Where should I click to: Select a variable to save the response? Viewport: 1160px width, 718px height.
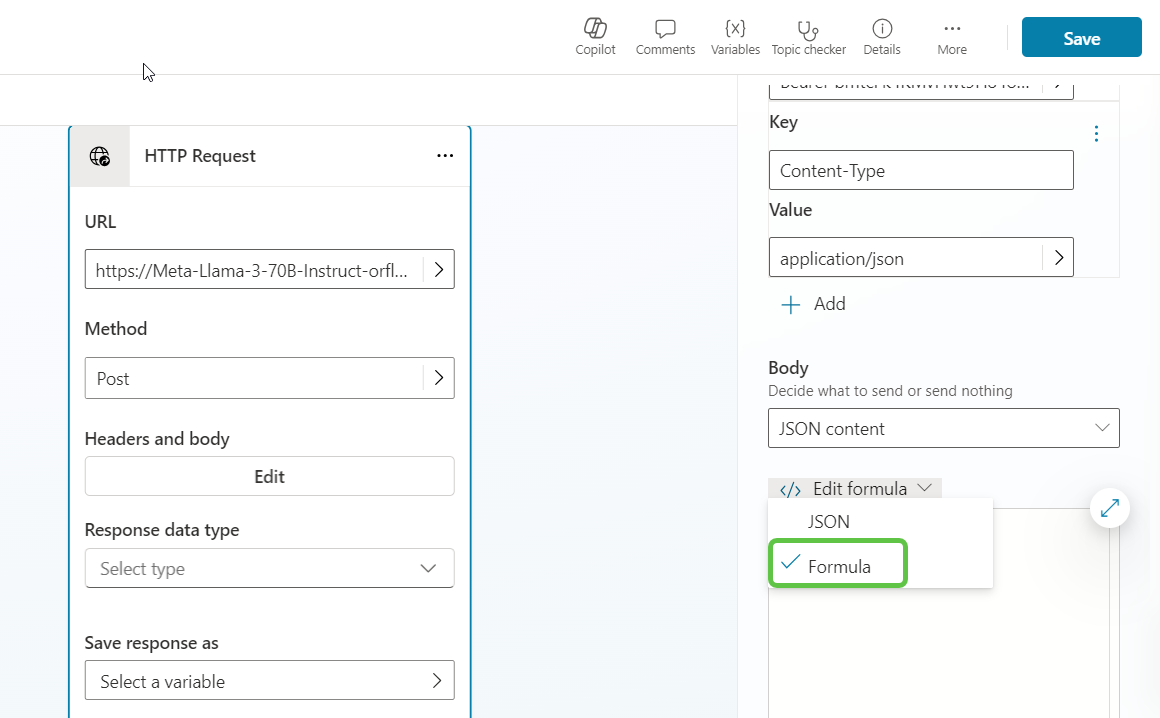coord(269,680)
